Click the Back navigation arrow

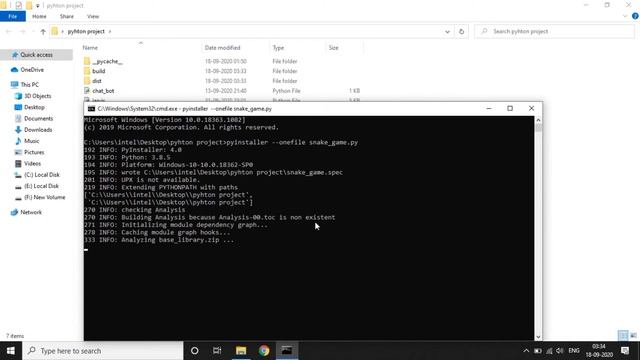click(x=9, y=31)
